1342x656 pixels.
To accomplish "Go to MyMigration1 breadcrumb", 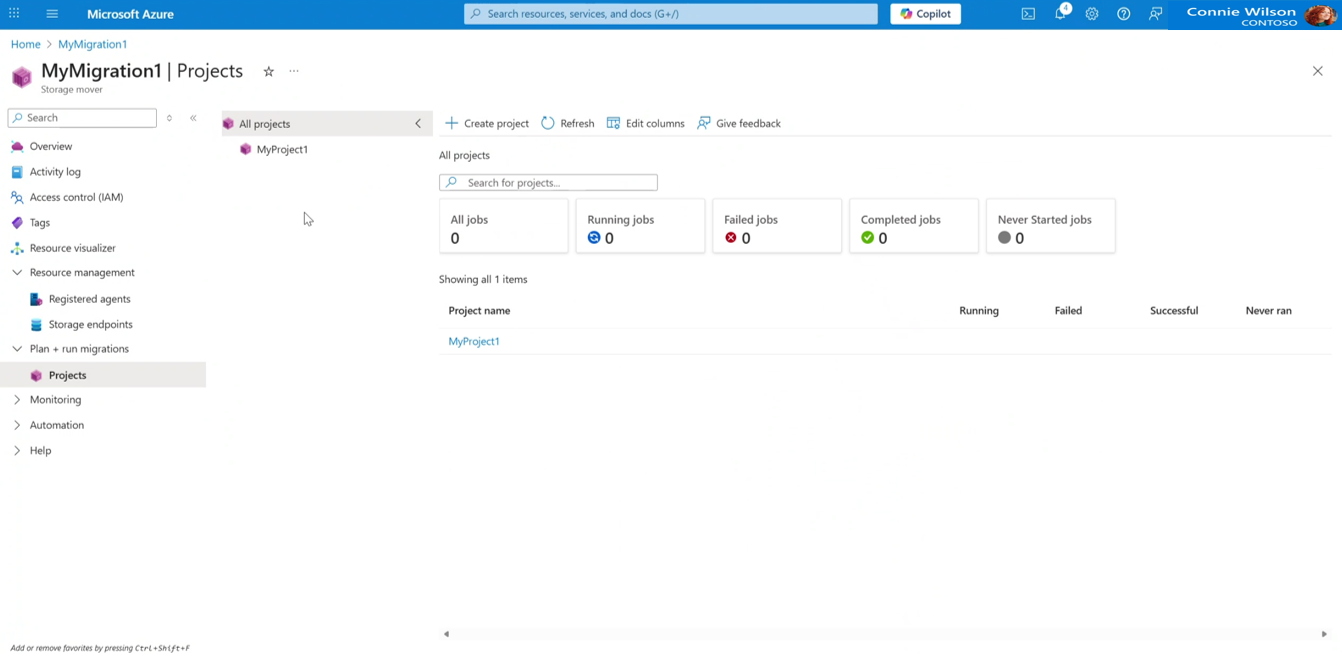I will (92, 44).
